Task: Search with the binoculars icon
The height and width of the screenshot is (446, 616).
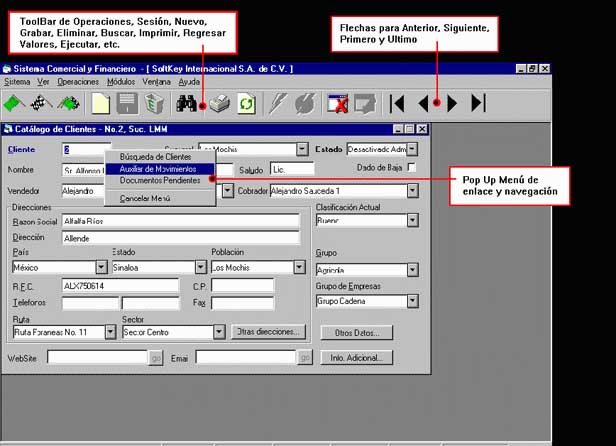Action: pos(186,103)
